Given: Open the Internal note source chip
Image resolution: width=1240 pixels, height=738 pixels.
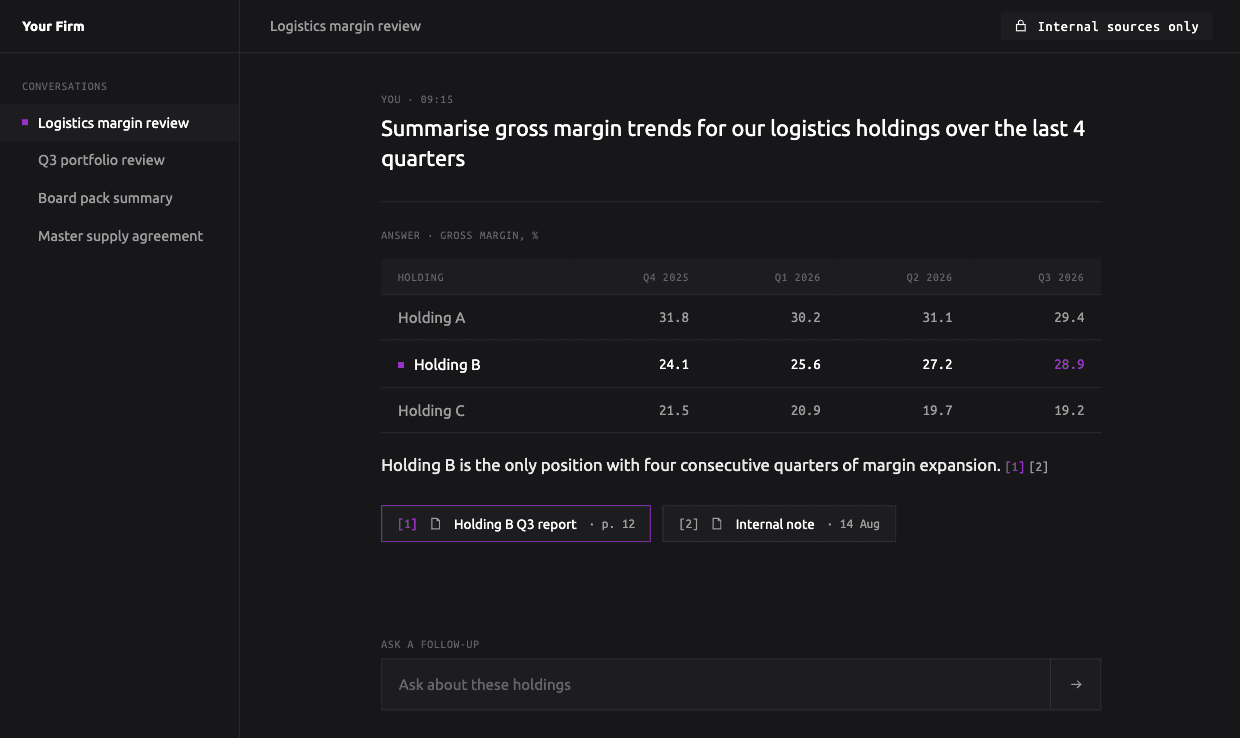Looking at the screenshot, I should click(779, 524).
